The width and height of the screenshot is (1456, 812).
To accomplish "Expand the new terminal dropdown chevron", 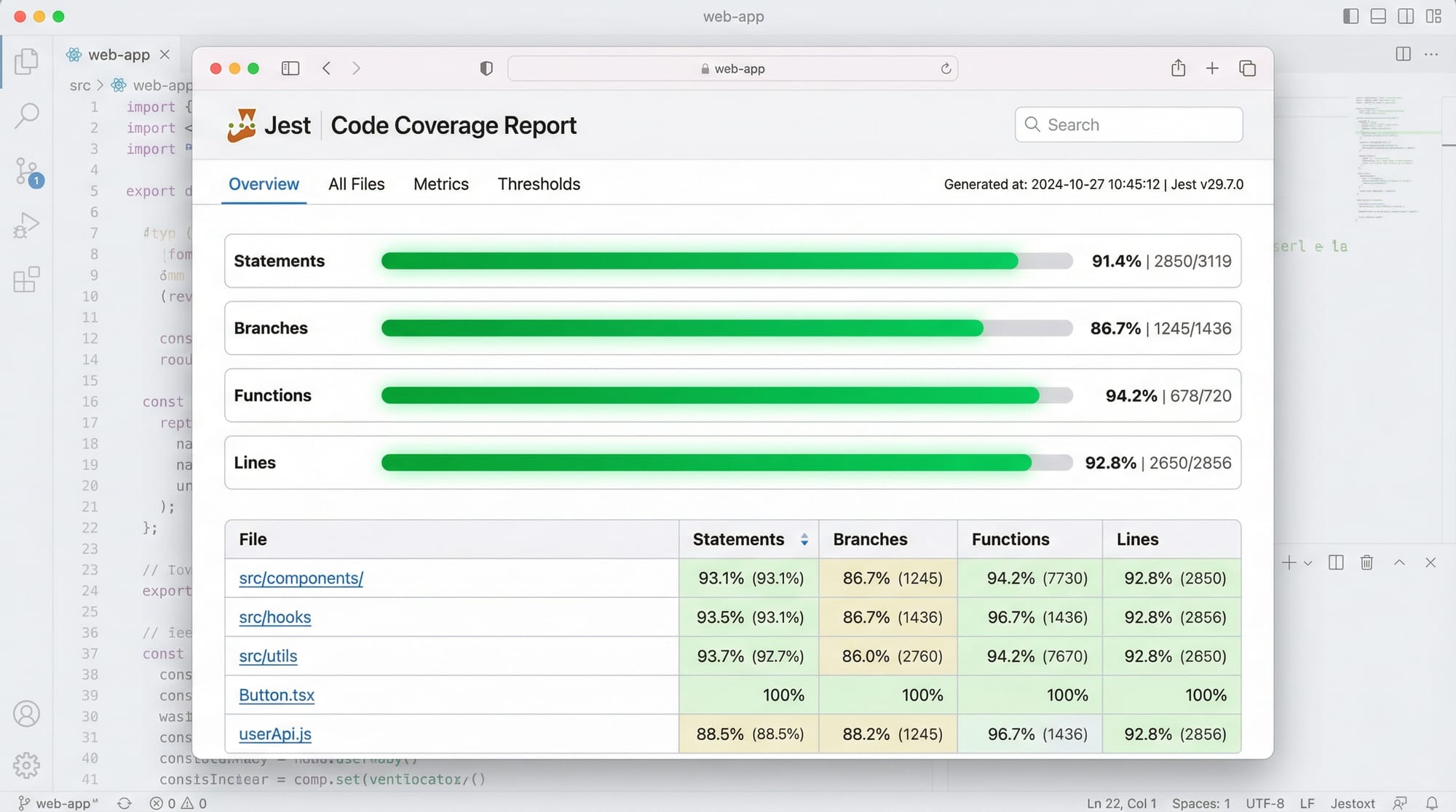I will tap(1308, 563).
